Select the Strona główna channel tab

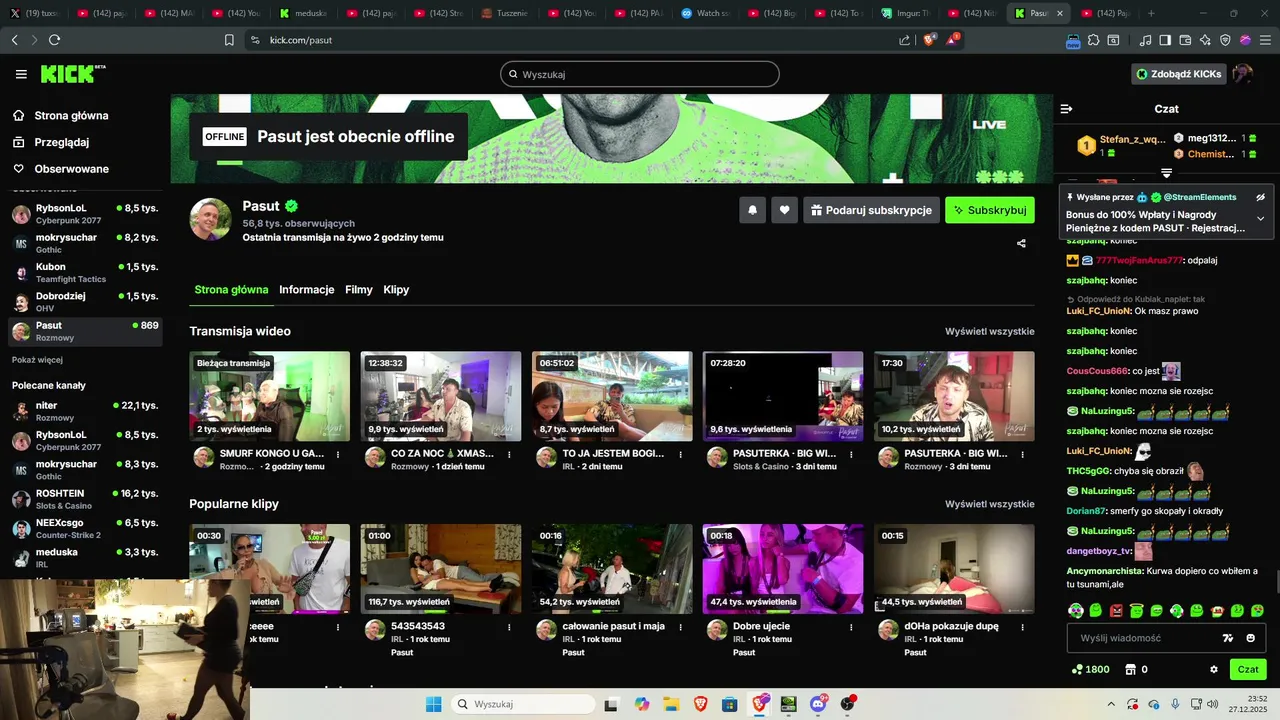231,289
